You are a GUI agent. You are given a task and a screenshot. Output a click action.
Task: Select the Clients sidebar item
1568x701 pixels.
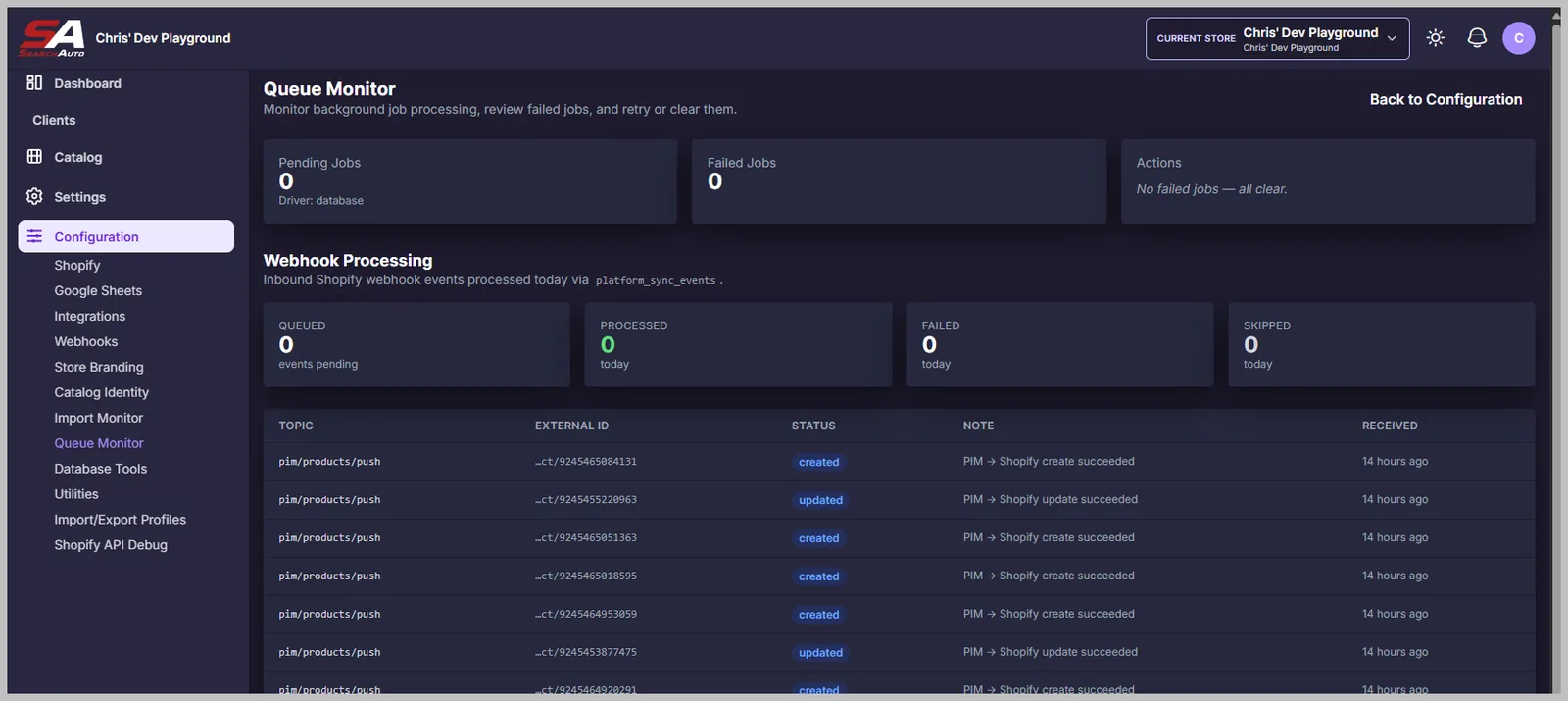click(54, 120)
